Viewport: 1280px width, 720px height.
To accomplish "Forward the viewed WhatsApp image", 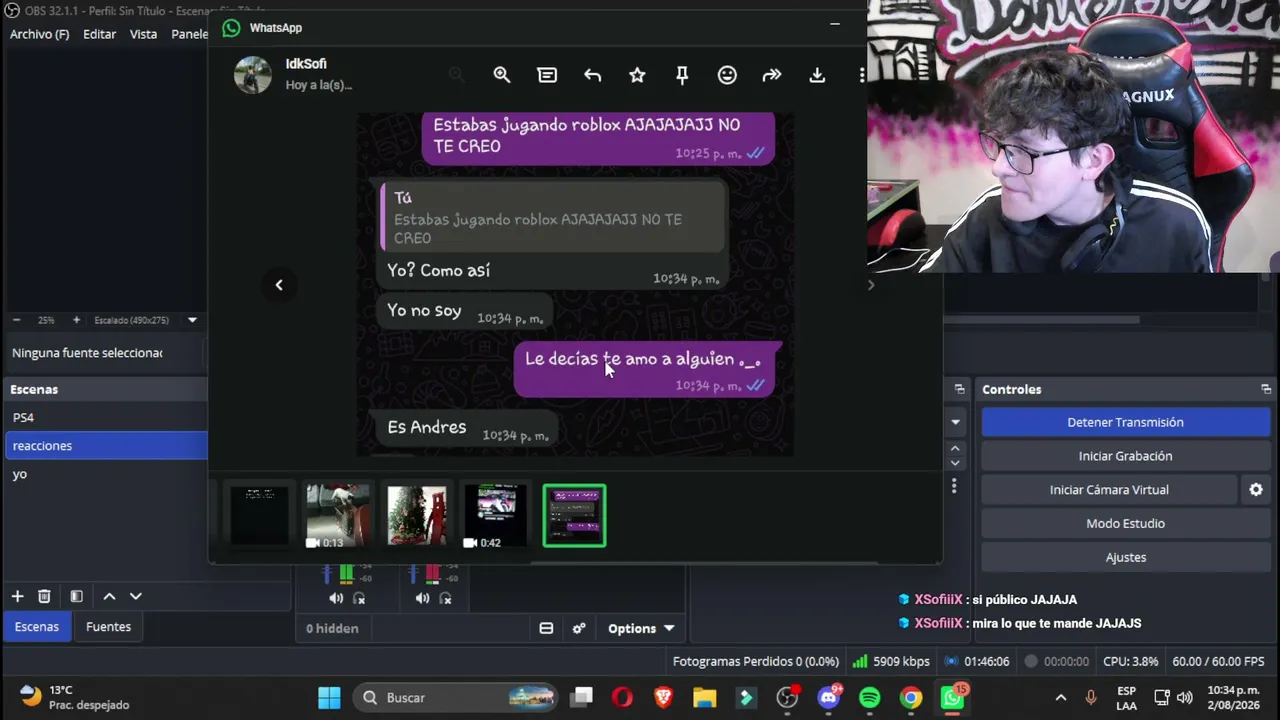I will [x=772, y=75].
